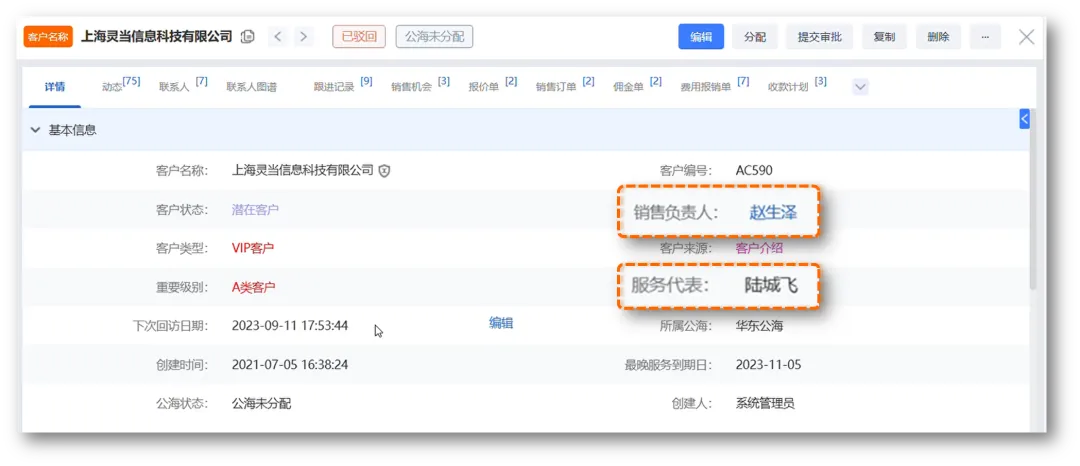Close the customer detail panel
Viewport: 1080px width, 466px height.
pyautogui.click(x=1026, y=37)
